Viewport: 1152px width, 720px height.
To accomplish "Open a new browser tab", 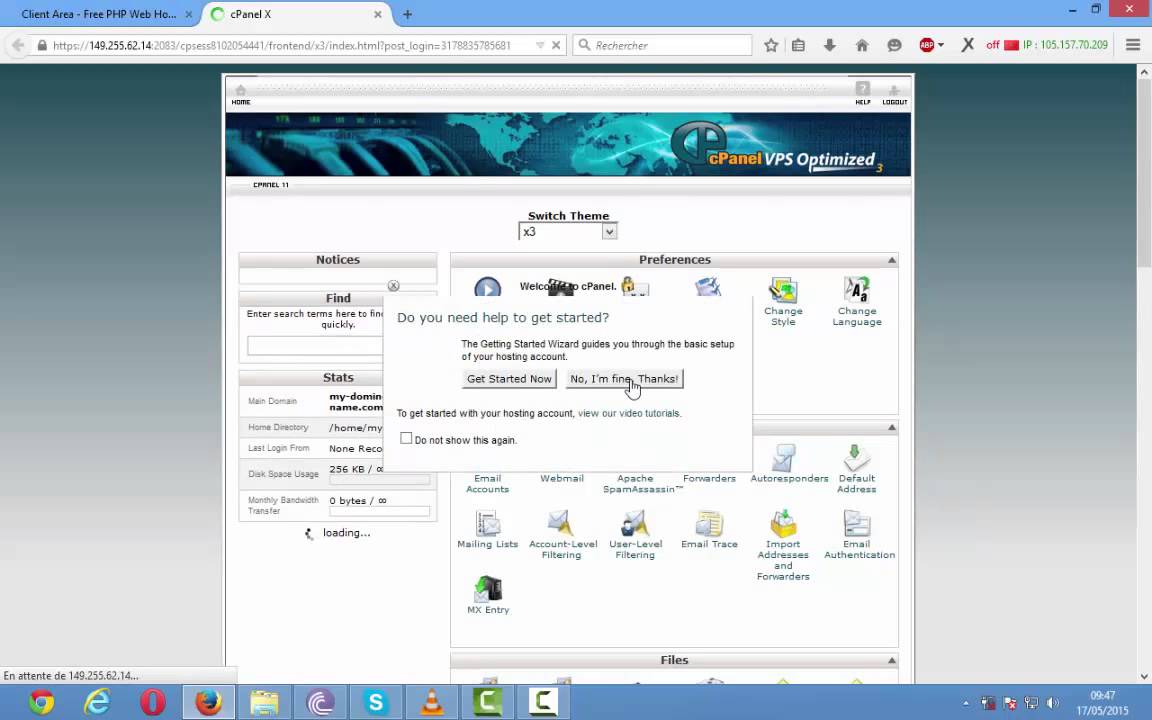I will point(407,14).
